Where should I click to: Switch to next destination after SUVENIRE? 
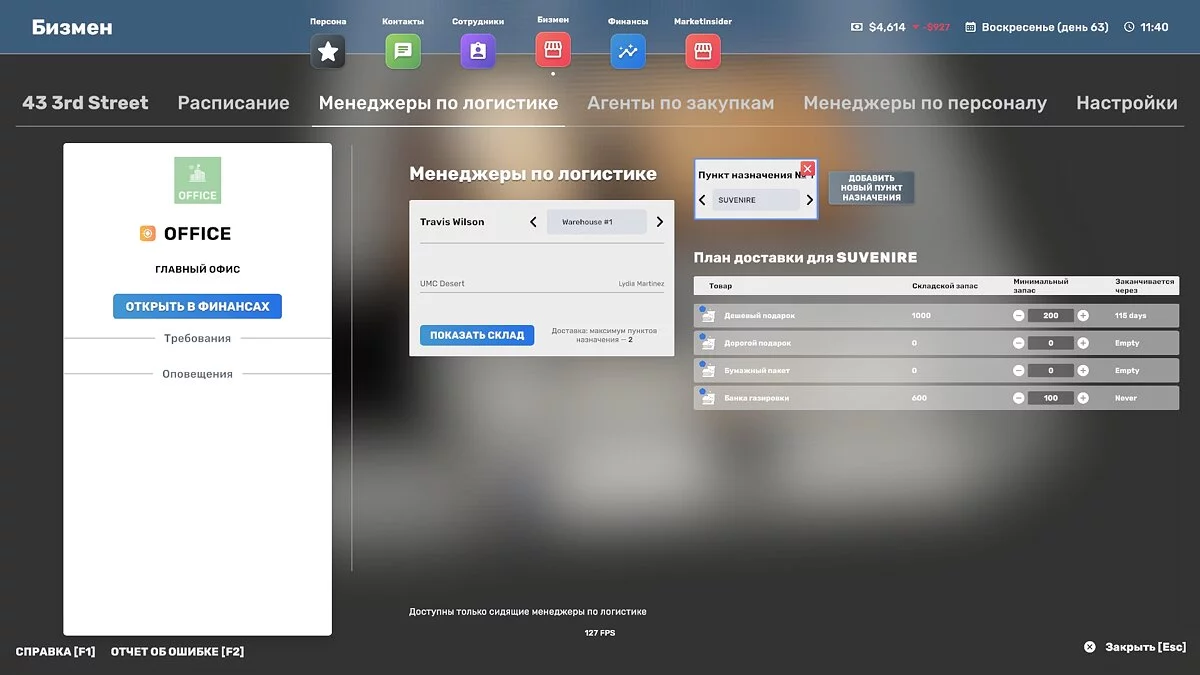point(809,200)
